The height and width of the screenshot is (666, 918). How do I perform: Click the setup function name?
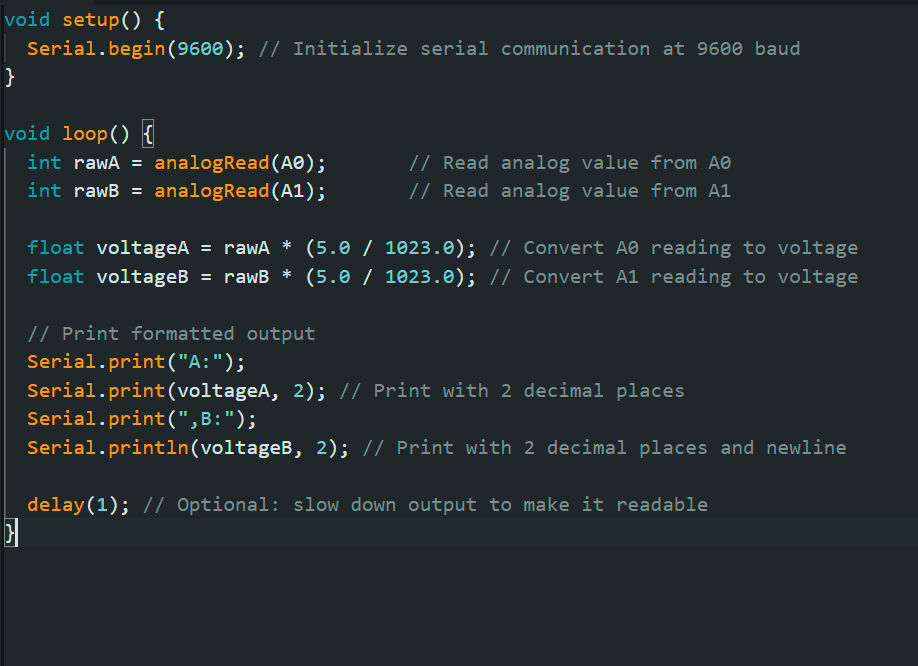pos(90,20)
